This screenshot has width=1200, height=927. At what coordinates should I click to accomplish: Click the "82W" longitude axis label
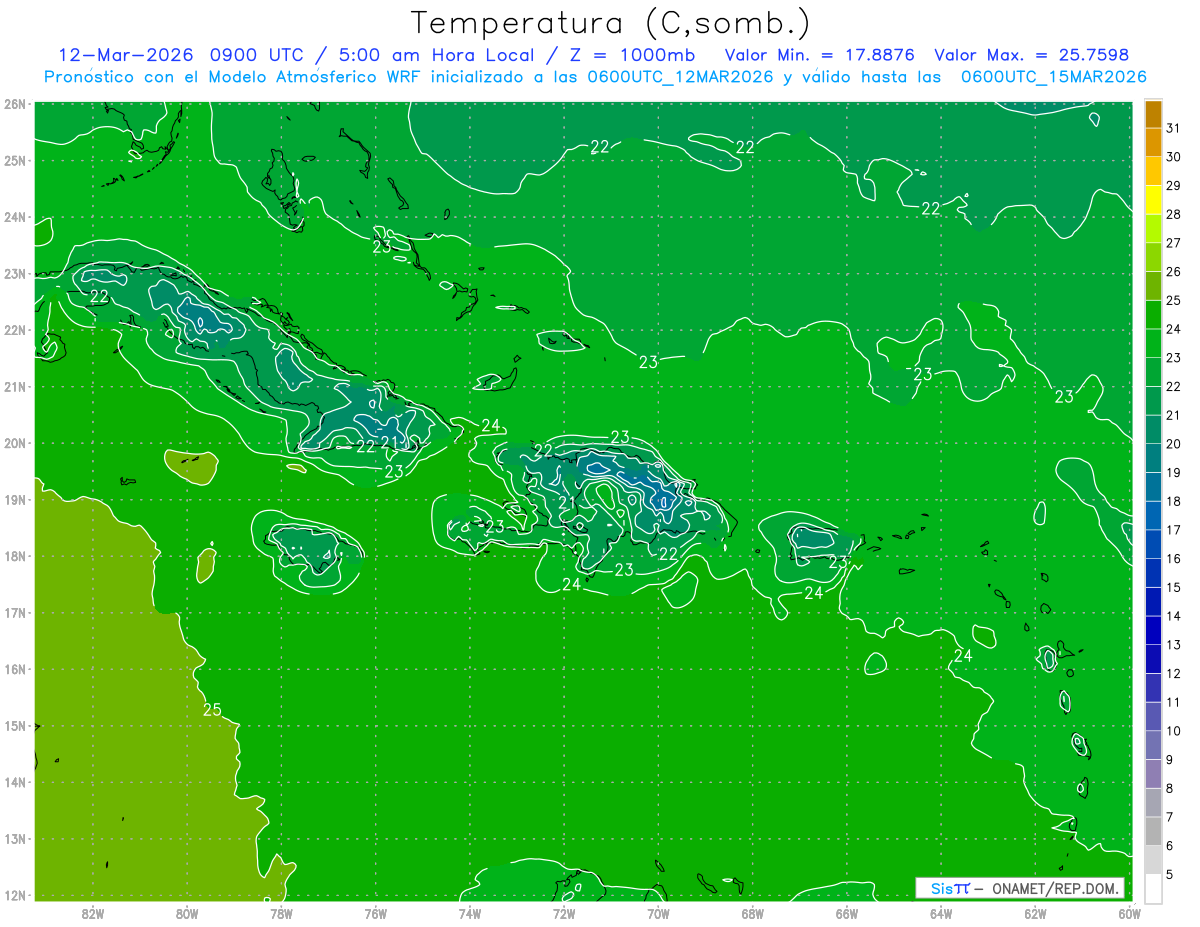93,913
